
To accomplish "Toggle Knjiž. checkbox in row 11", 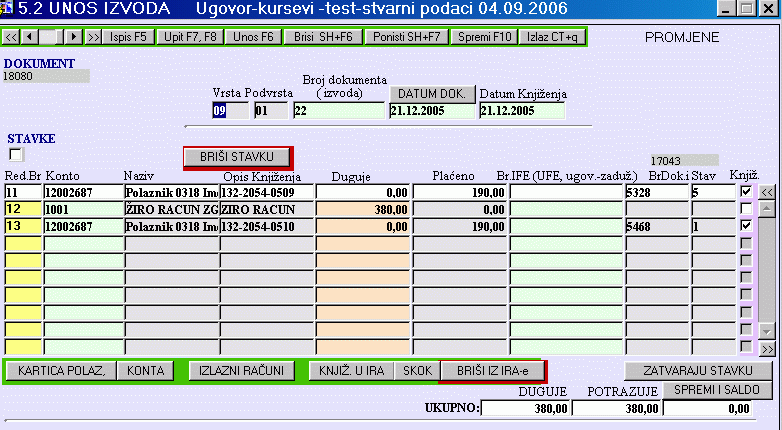I will click(746, 192).
